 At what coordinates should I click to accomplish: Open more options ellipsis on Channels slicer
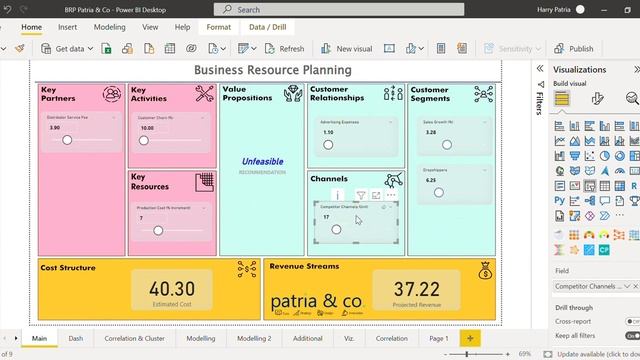391,195
